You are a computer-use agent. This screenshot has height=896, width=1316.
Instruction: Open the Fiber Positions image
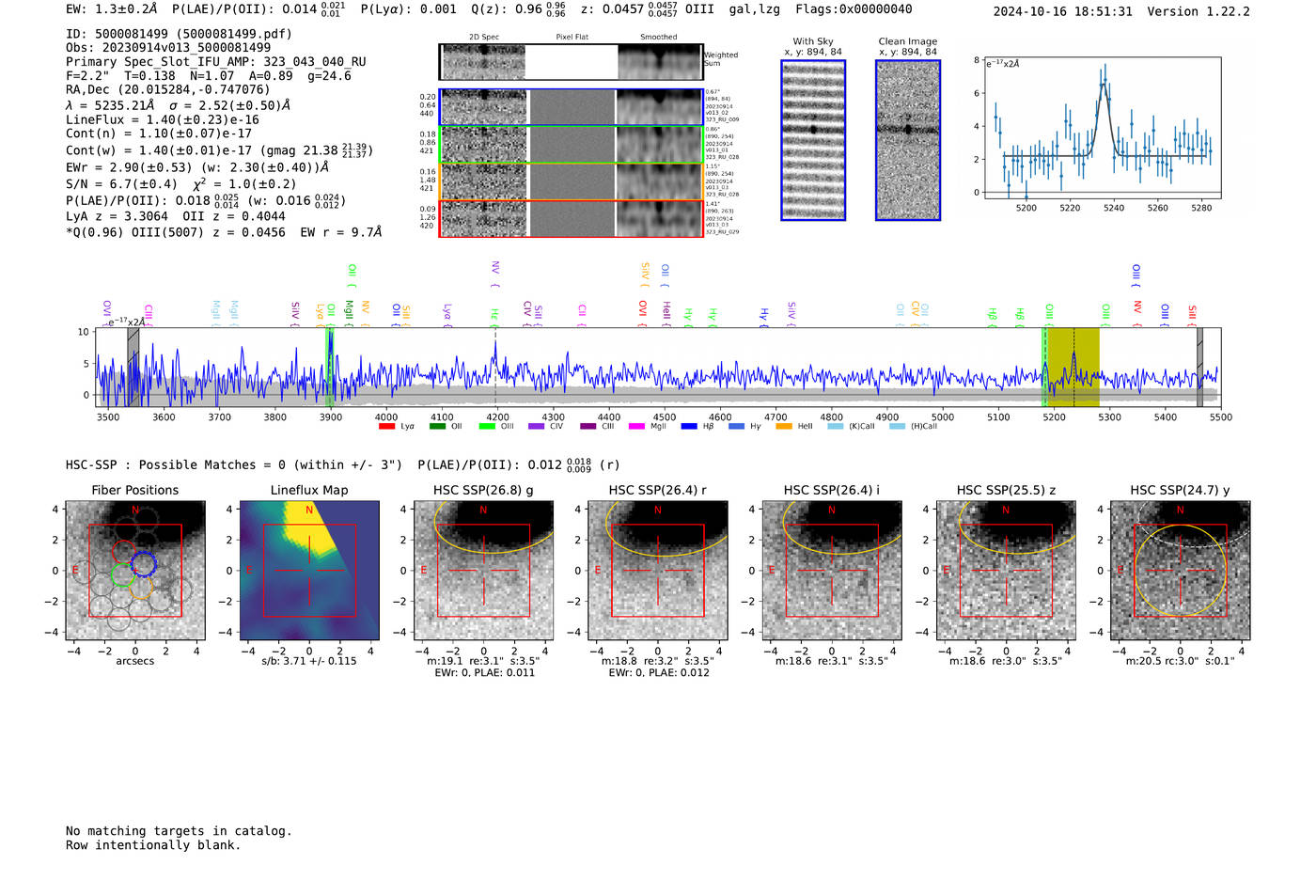pos(135,570)
